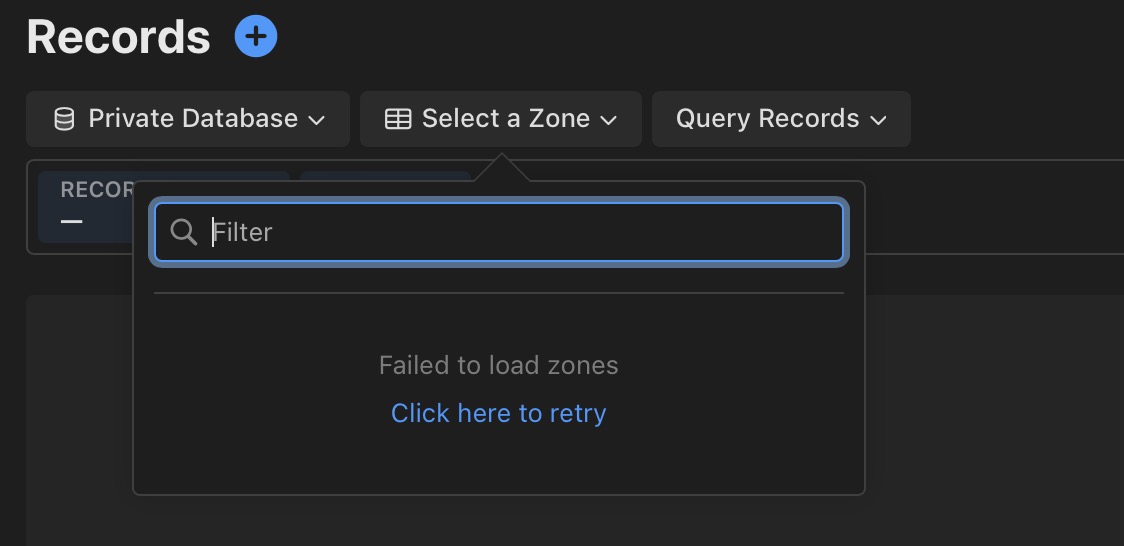Click the popover pointer arrow under zone button
1124x546 pixels.
point(502,167)
